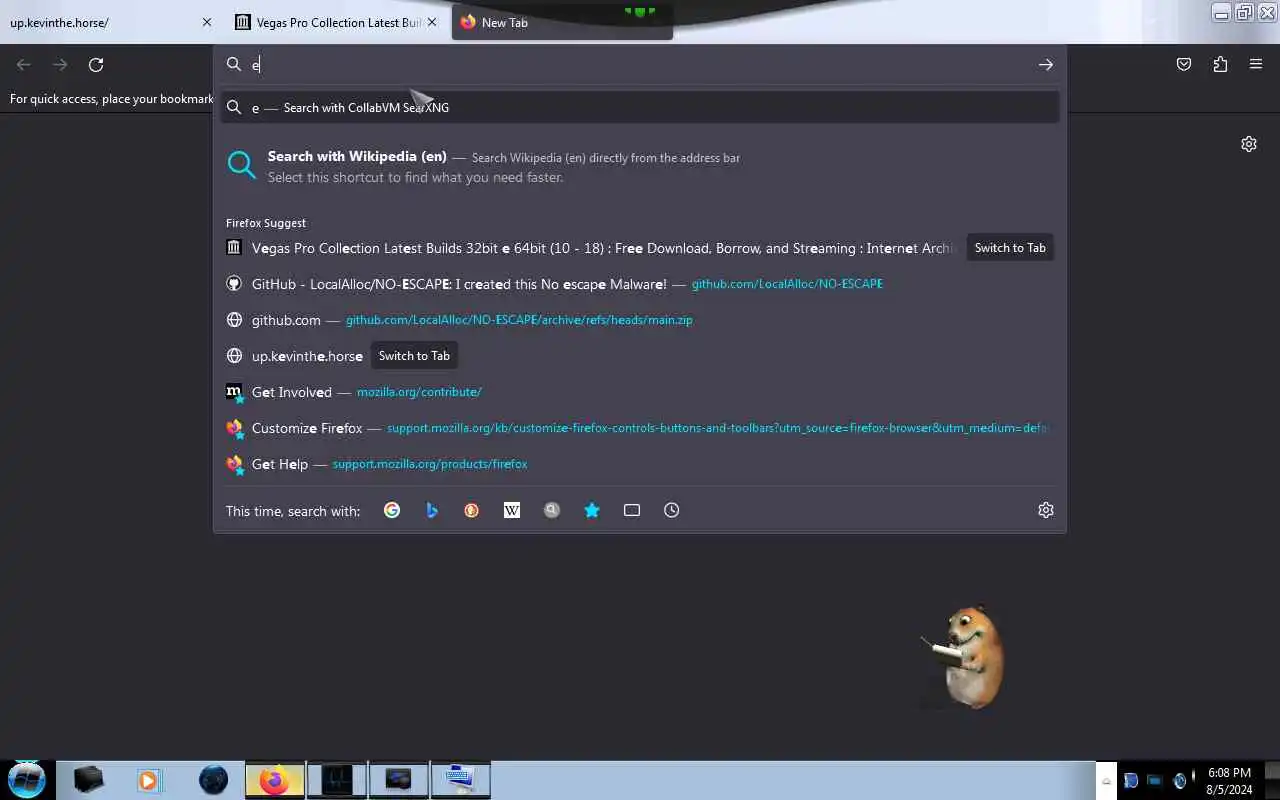Close the Vegas Pro Collection tab
Viewport: 1280px width, 800px height.
tap(432, 22)
